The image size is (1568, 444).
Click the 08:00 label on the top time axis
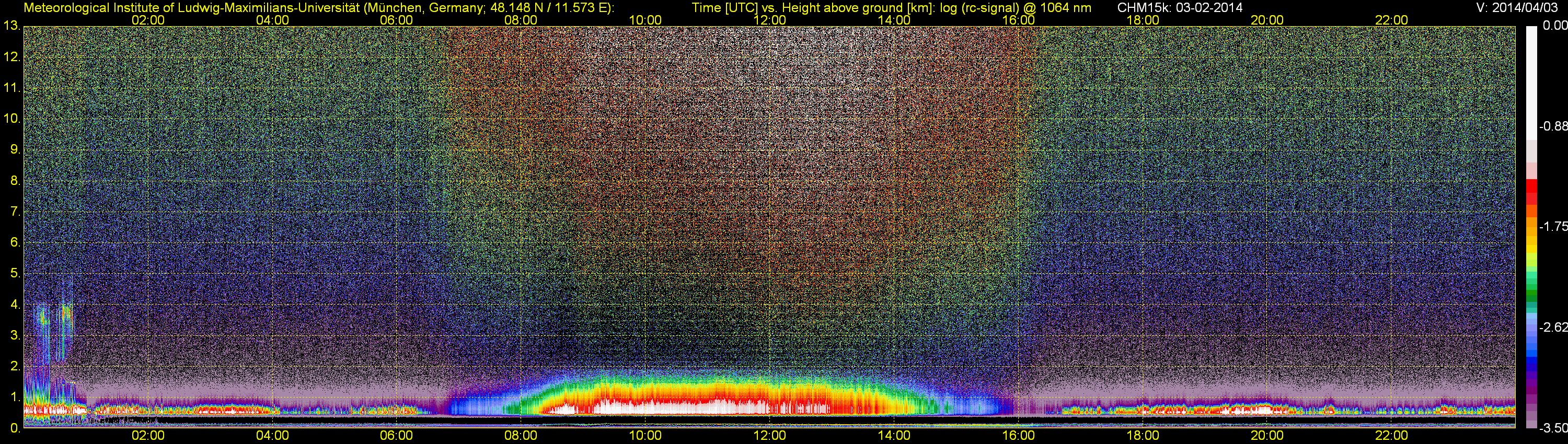(521, 20)
